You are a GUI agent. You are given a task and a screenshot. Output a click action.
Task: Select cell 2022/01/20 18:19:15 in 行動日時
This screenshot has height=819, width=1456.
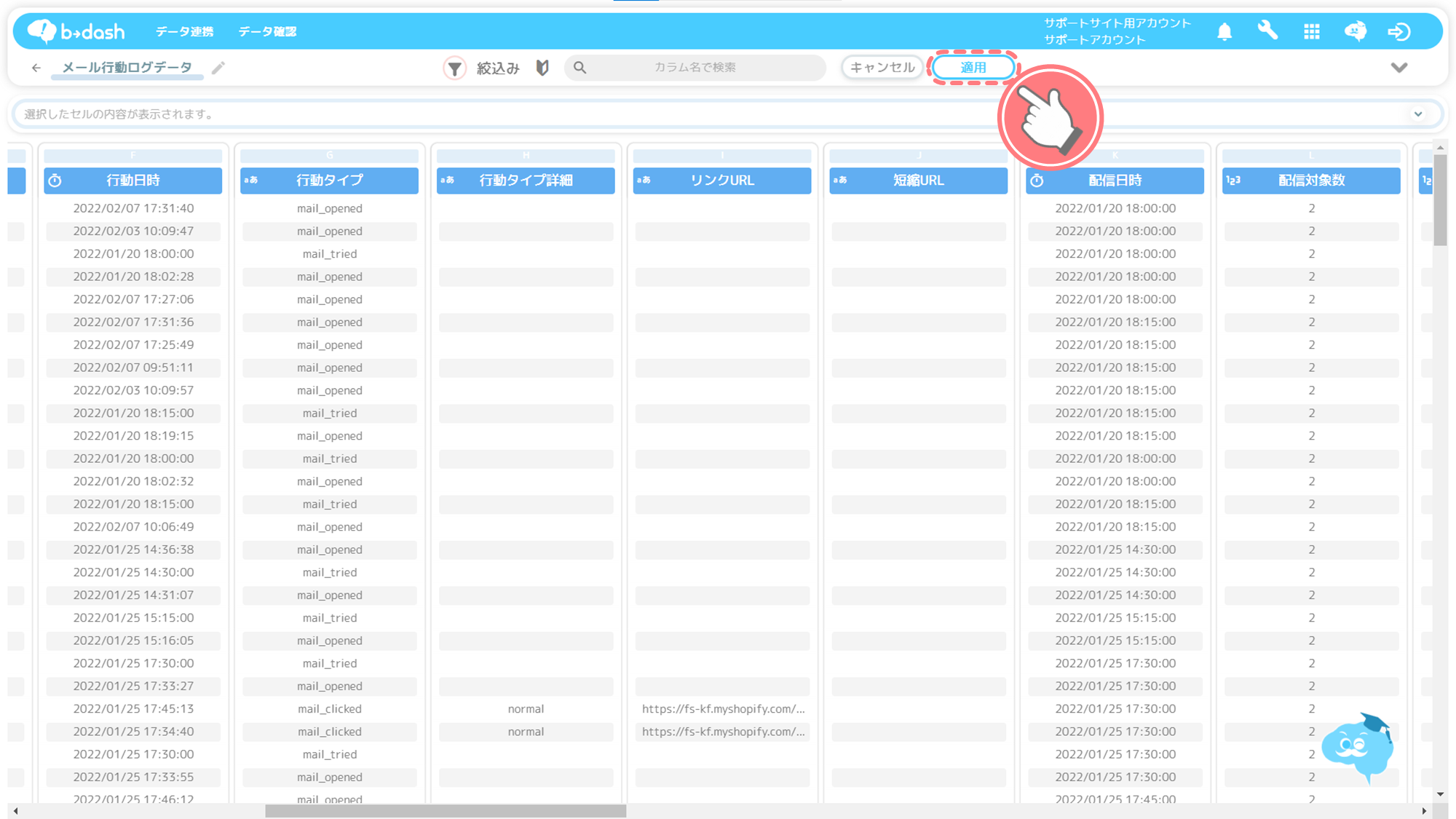(x=133, y=436)
